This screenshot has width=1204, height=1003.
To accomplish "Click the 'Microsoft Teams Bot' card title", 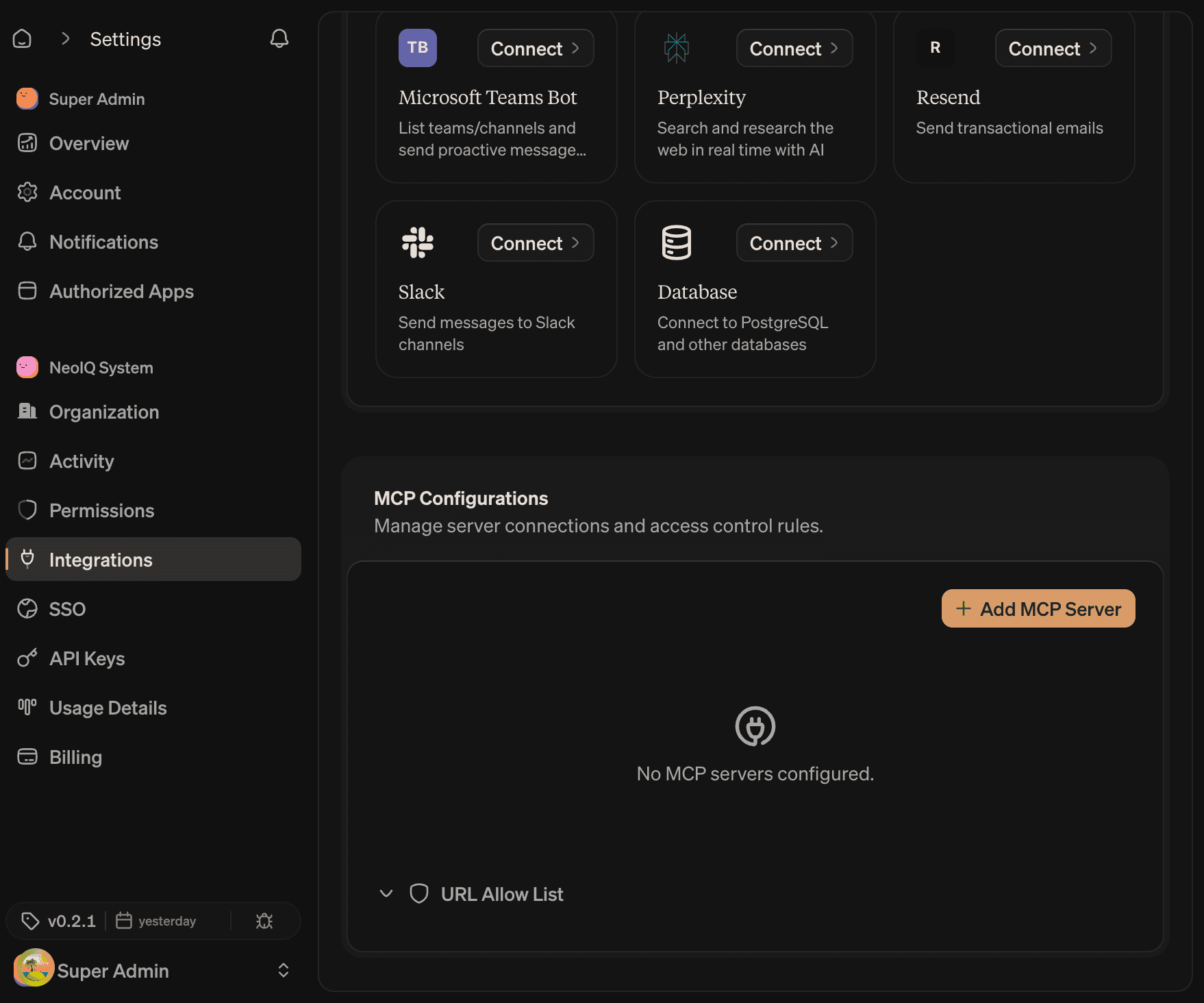I will (488, 97).
